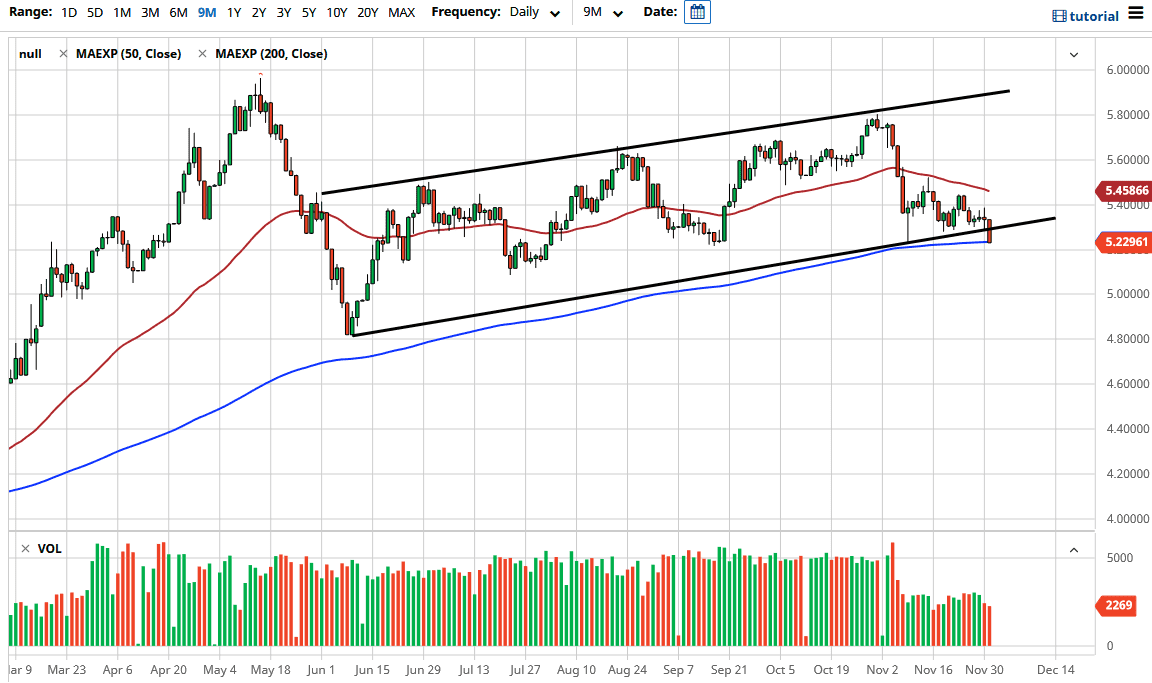The height and width of the screenshot is (683, 1152).
Task: Expand the VOL panel
Action: (x=1072, y=548)
